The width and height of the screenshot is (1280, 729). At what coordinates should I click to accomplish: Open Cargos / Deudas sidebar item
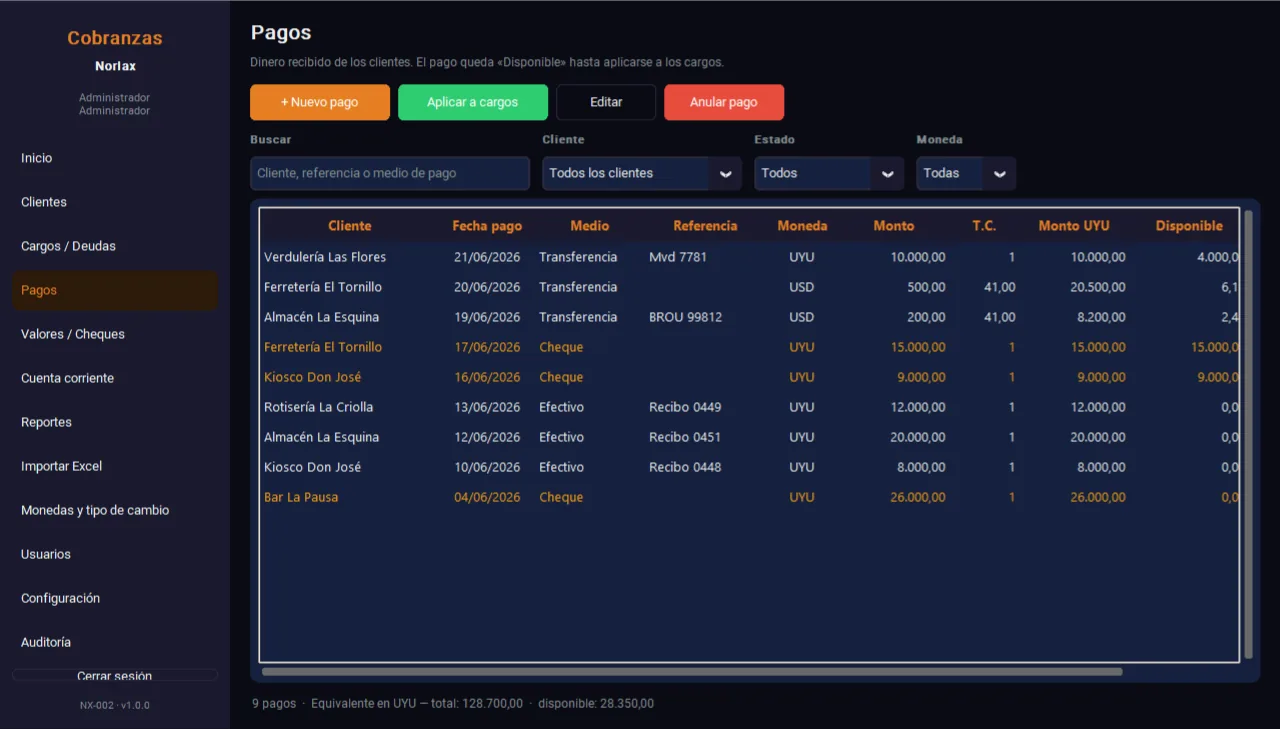[115, 246]
